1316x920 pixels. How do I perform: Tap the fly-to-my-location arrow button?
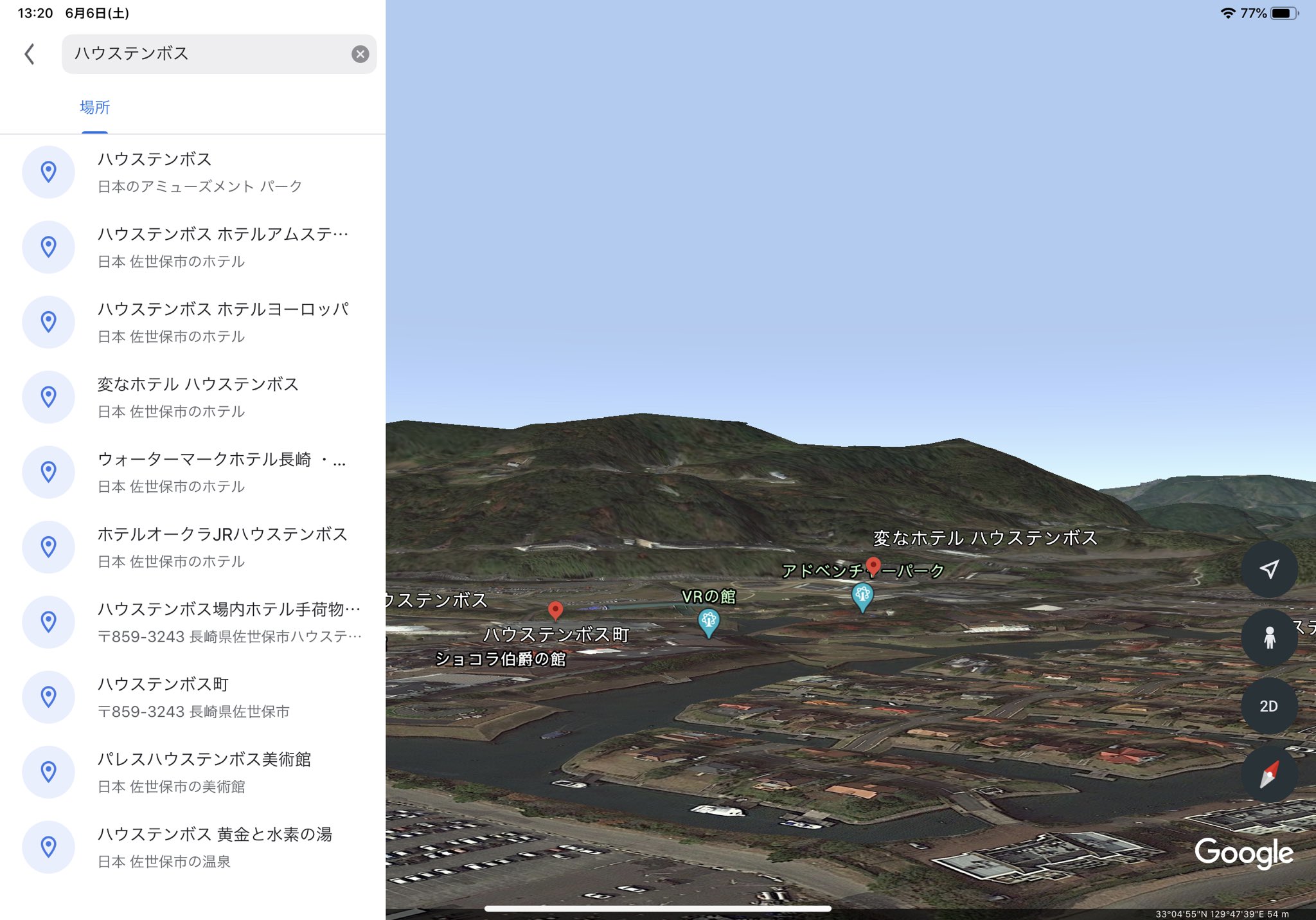pyautogui.click(x=1268, y=569)
